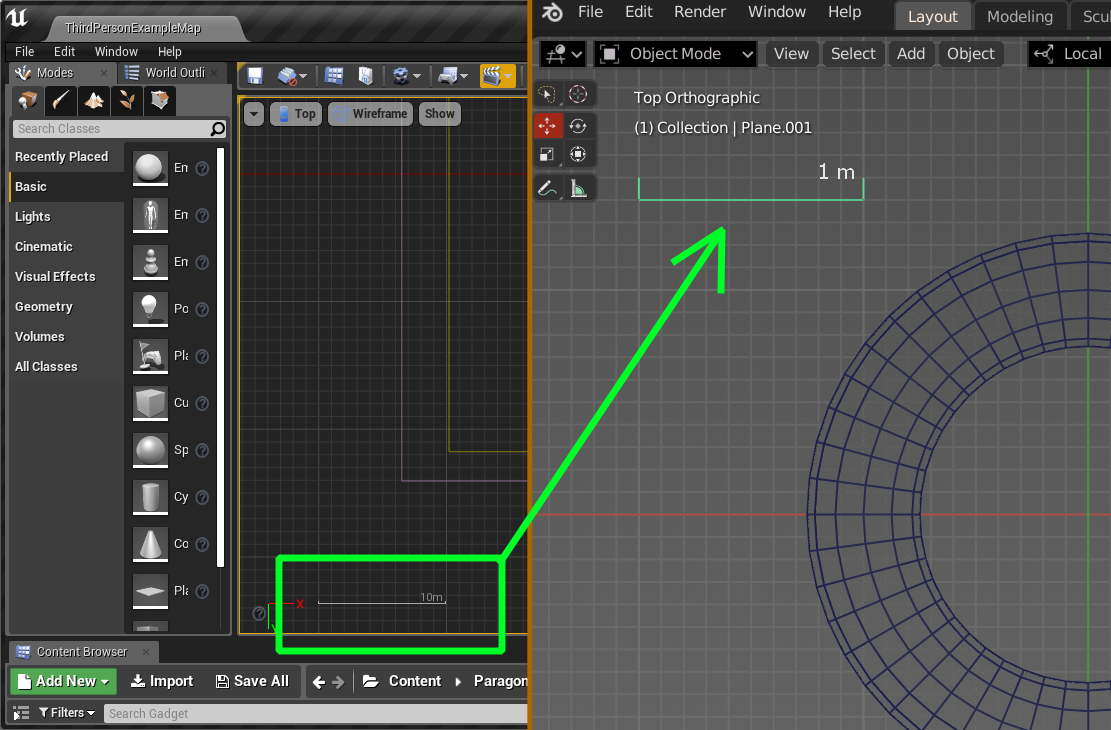Open Blender's editor type dropdown
Image resolution: width=1111 pixels, height=730 pixels.
(x=563, y=54)
